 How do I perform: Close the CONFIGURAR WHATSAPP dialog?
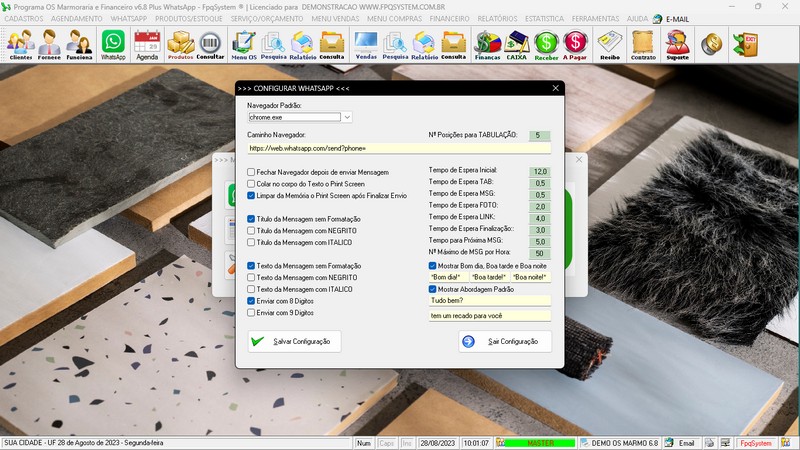[x=556, y=88]
